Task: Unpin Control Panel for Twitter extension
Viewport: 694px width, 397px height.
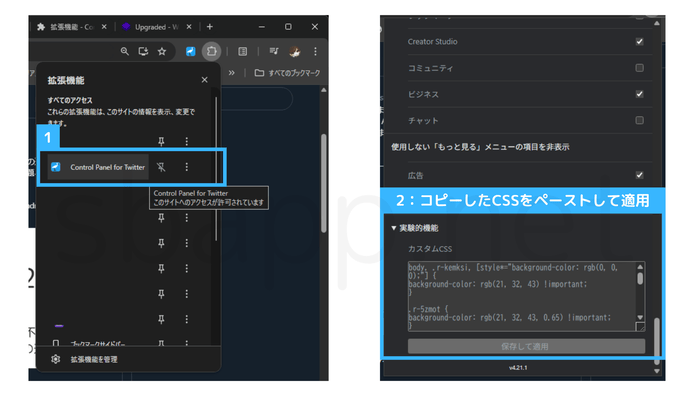Action: coord(161,167)
